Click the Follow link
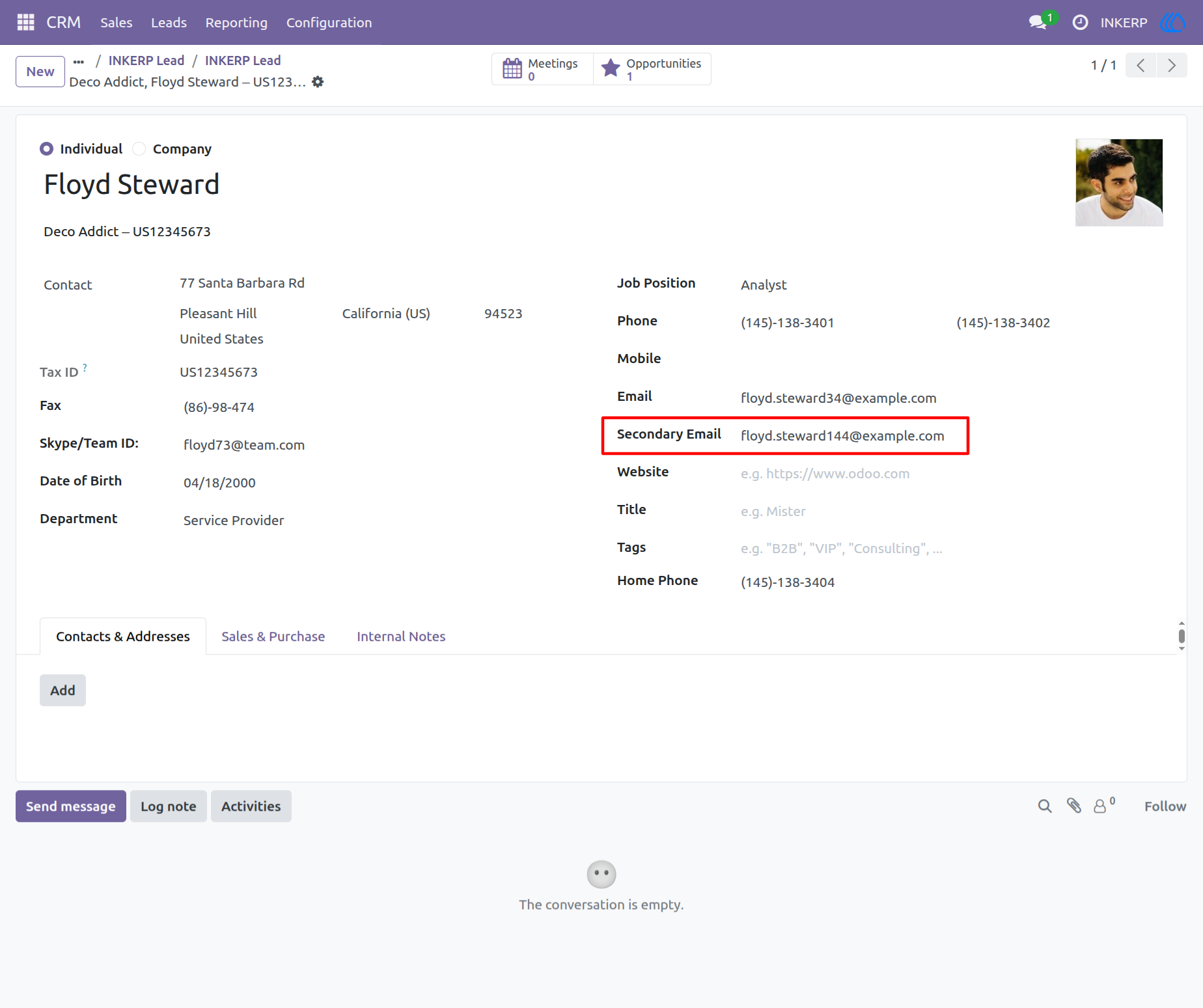This screenshot has height=1008, width=1203. click(1165, 806)
